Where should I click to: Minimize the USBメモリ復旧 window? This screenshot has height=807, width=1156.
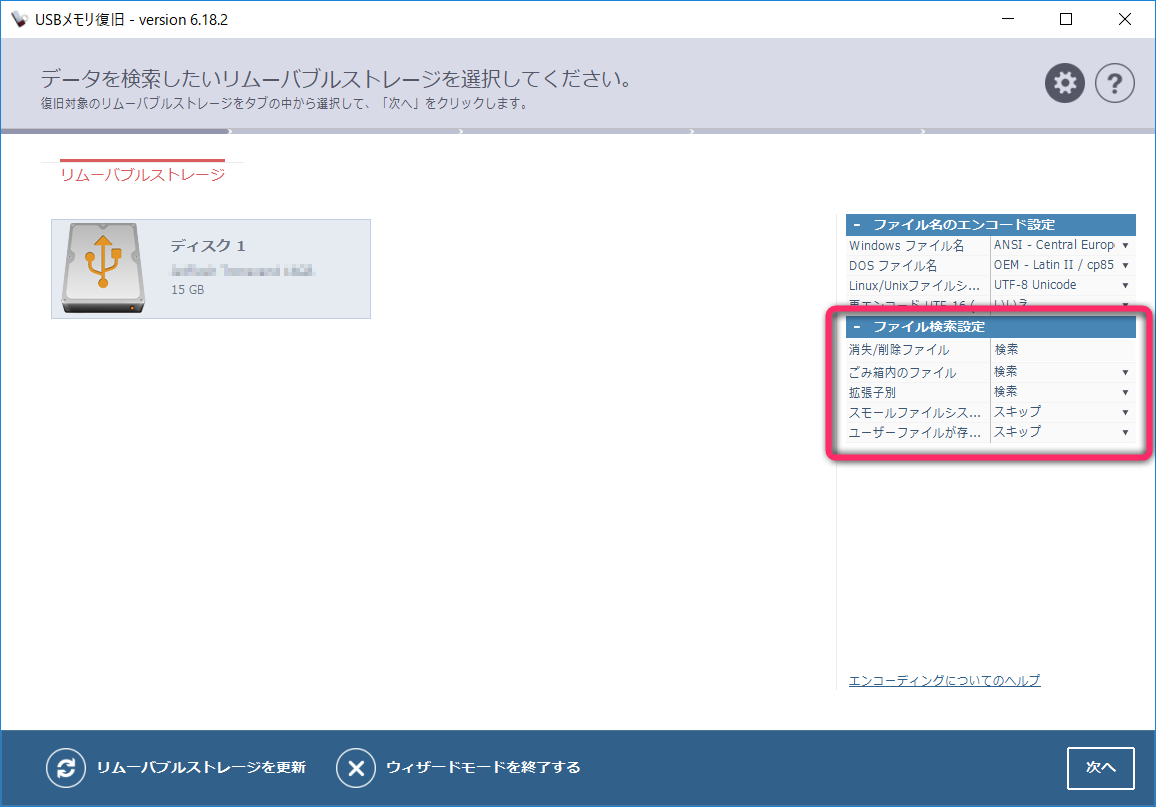[x=1008, y=19]
